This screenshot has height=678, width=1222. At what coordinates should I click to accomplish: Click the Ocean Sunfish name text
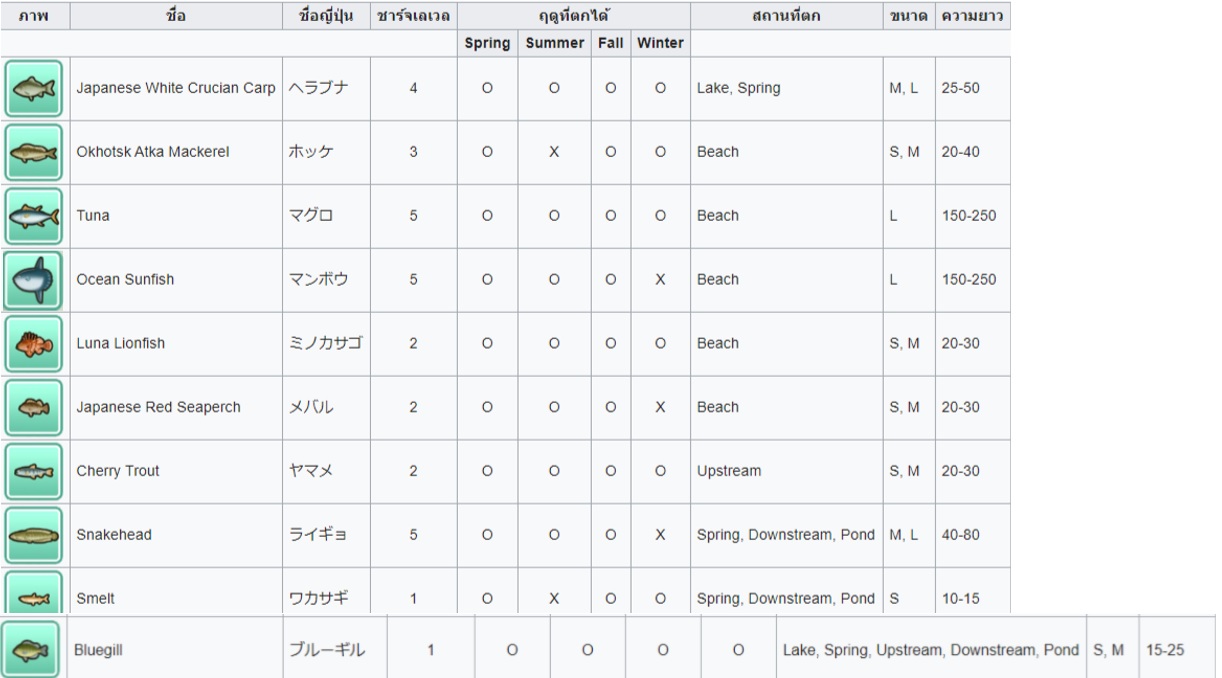point(125,280)
